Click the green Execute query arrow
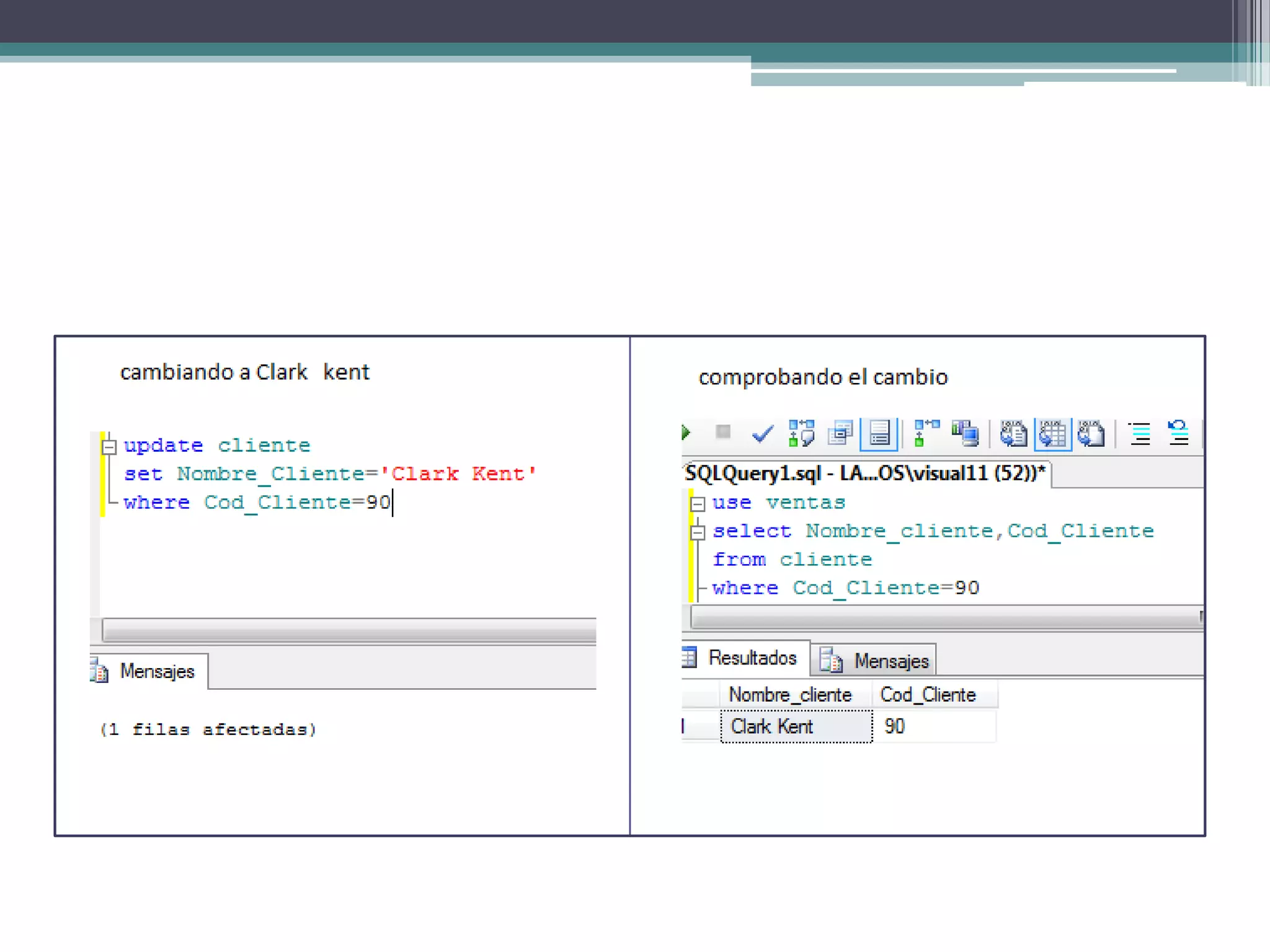The height and width of the screenshot is (952, 1270). 686,432
